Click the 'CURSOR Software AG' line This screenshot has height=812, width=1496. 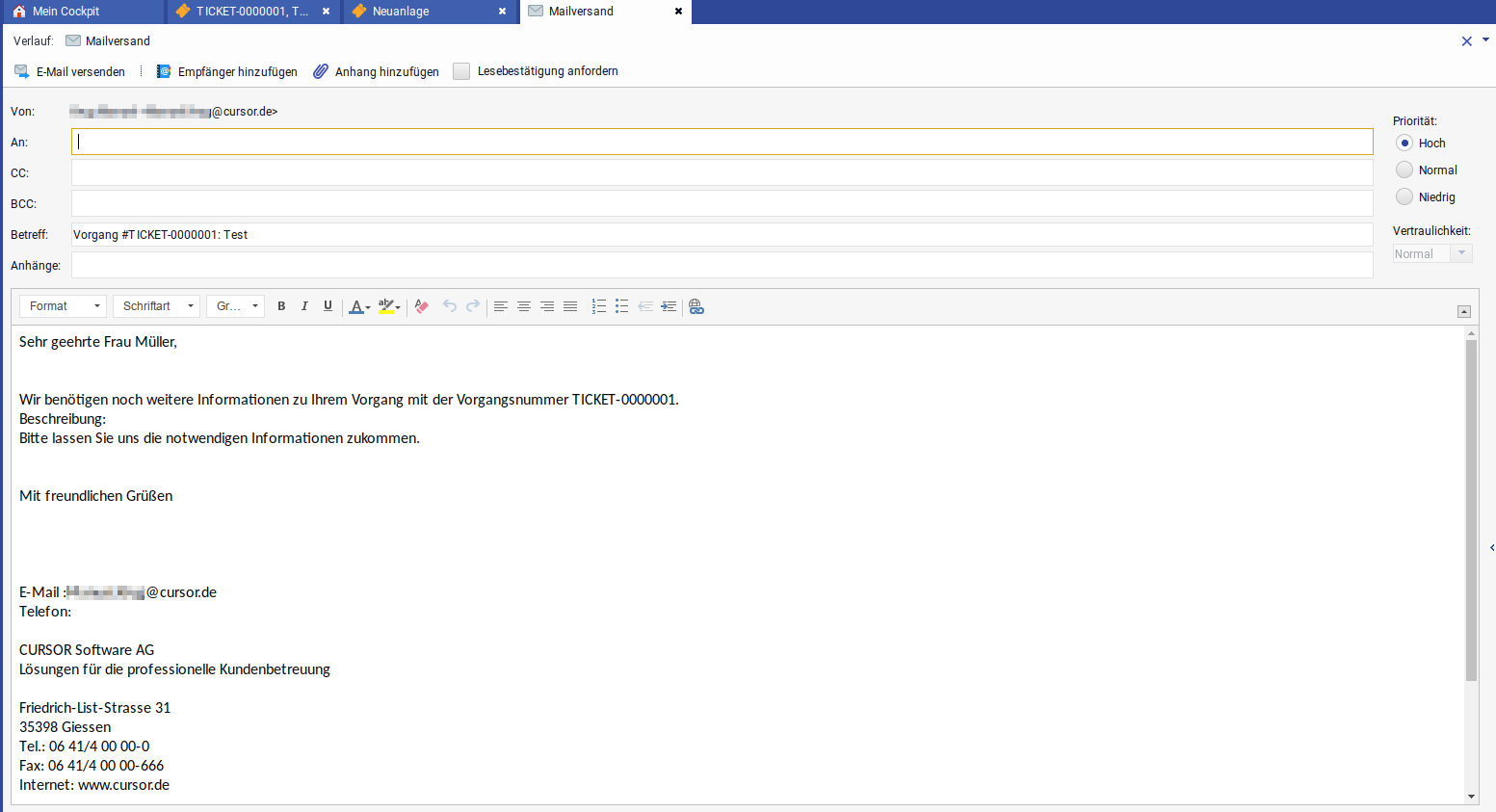point(87,650)
